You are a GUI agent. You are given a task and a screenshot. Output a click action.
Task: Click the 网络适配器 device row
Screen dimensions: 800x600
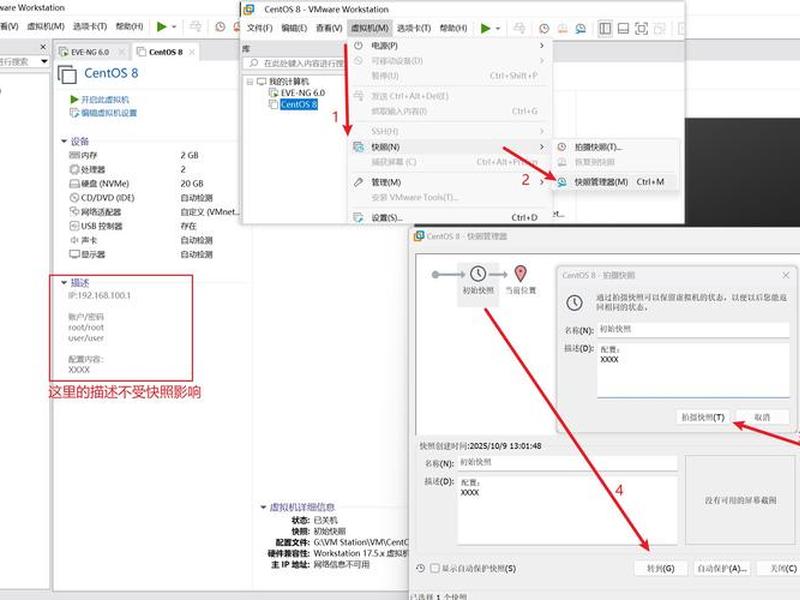click(153, 212)
